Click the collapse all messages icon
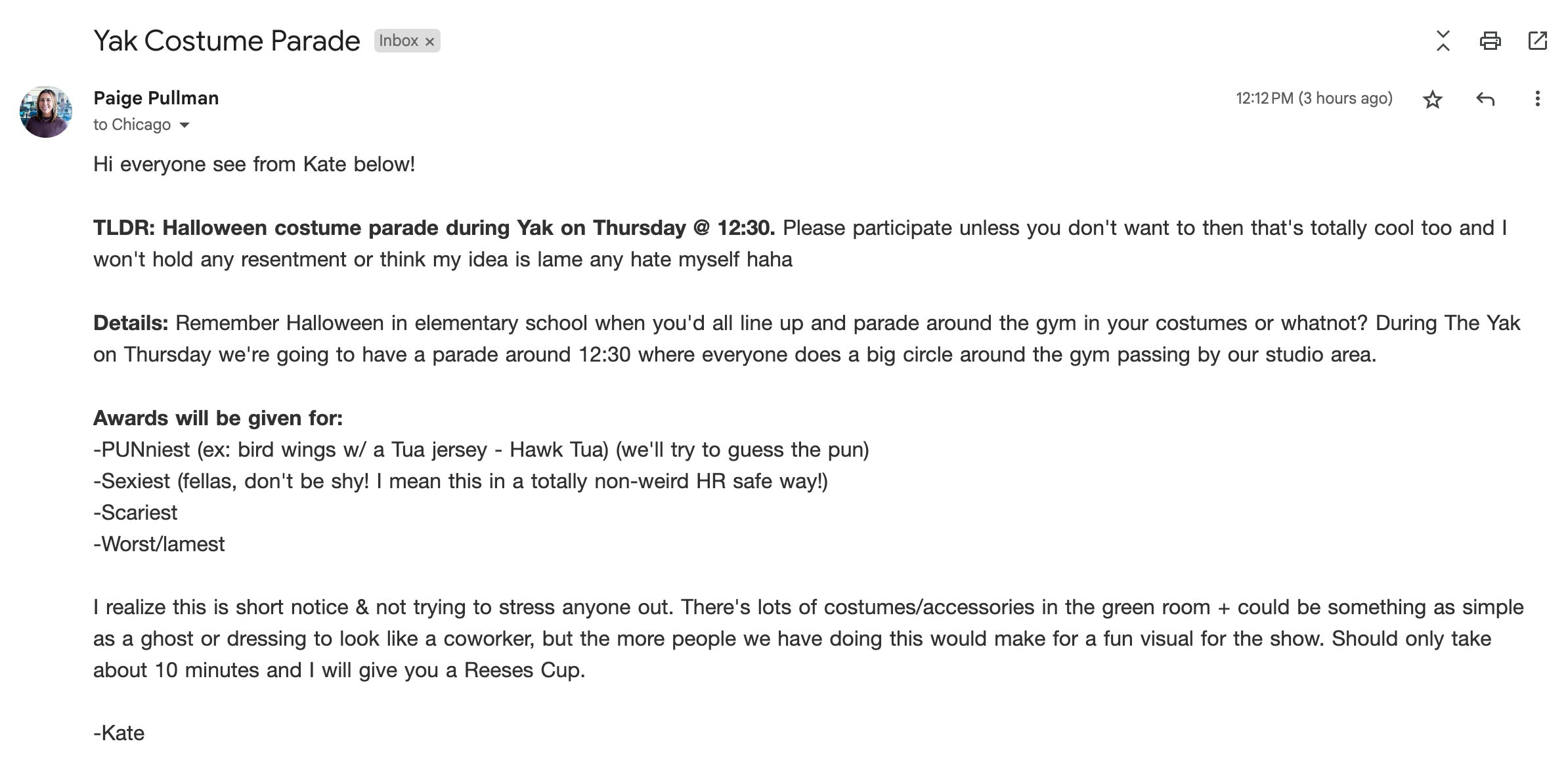Screen dimensions: 1568x773 [1443, 41]
